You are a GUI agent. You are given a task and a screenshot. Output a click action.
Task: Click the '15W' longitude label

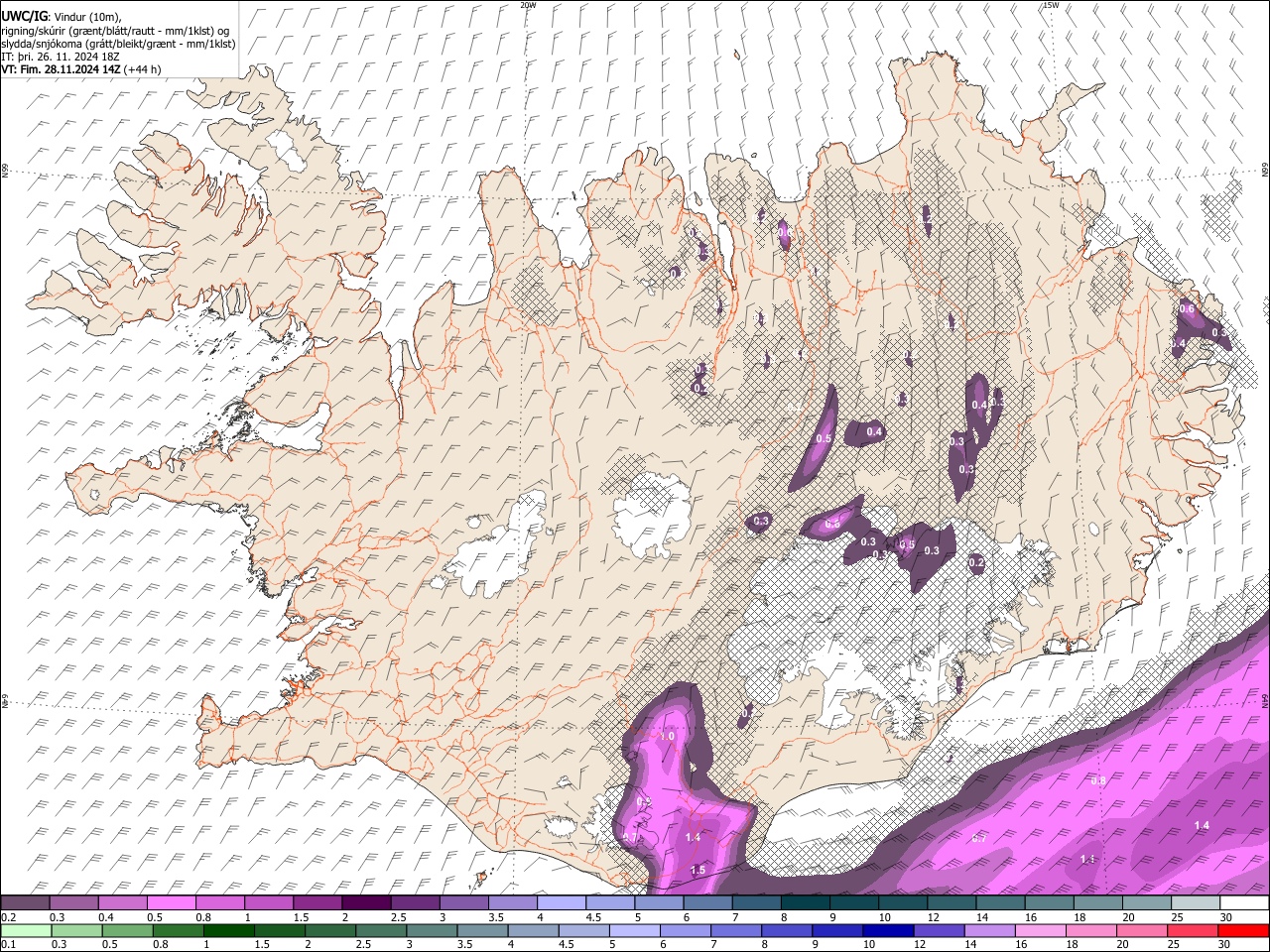pyautogui.click(x=1051, y=5)
